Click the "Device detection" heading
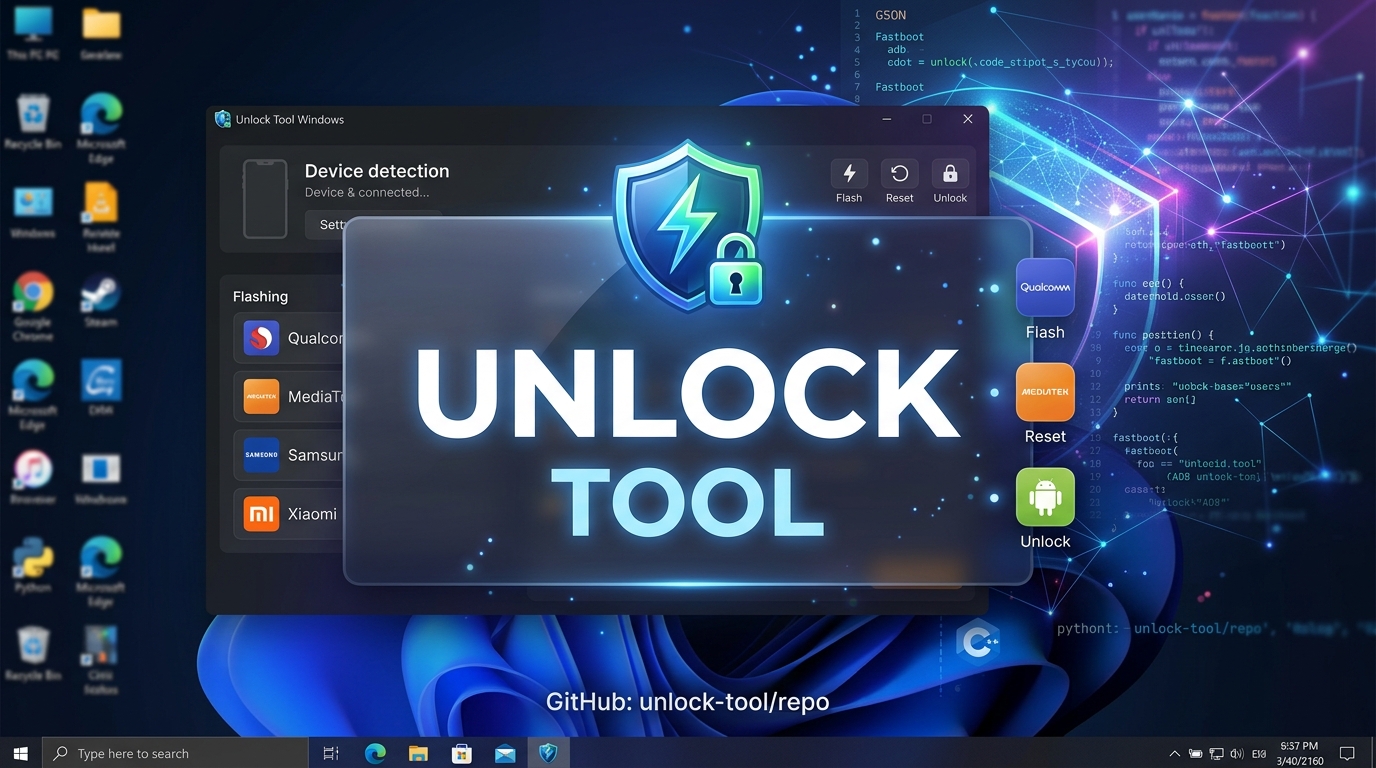 point(377,171)
